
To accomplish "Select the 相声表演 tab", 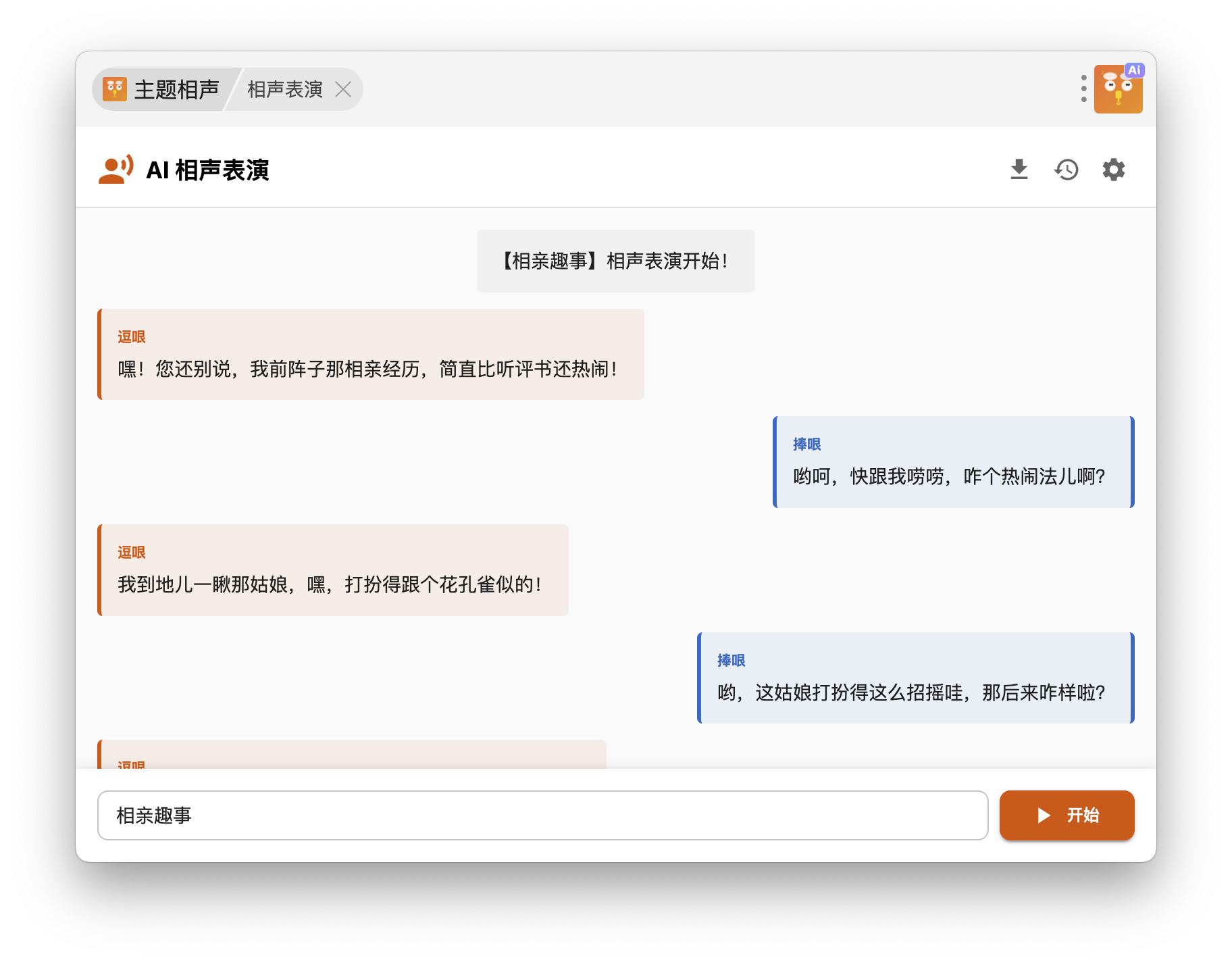I will 284,89.
